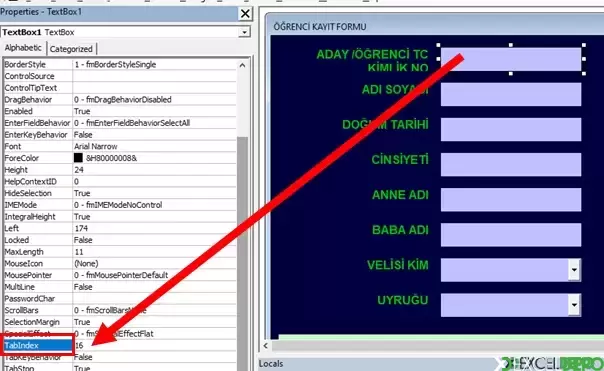Viewport: 604px width, 371px height.
Task: Select the DOĞUM TARİHİ text box
Action: tap(511, 129)
